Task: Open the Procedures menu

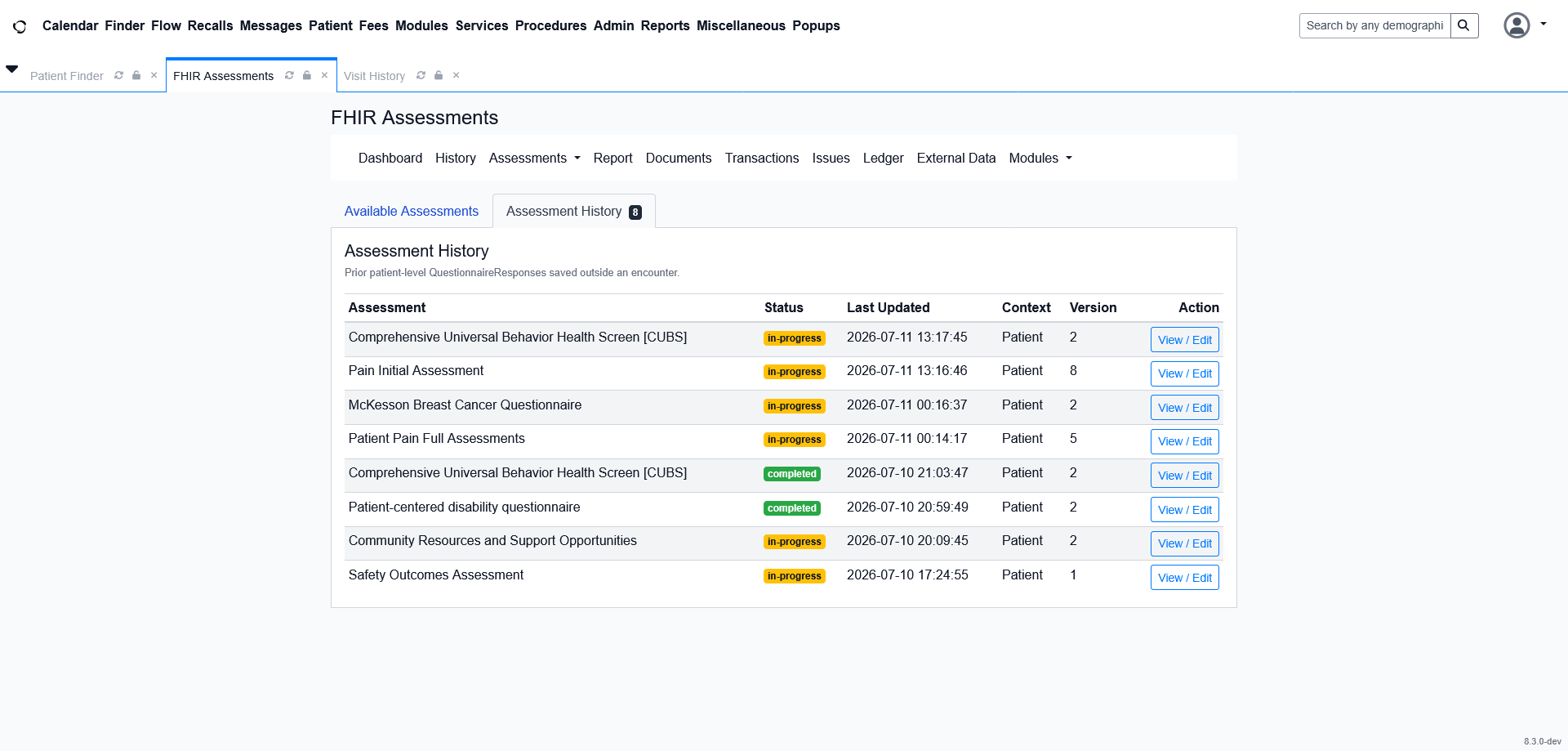Action: click(x=550, y=25)
